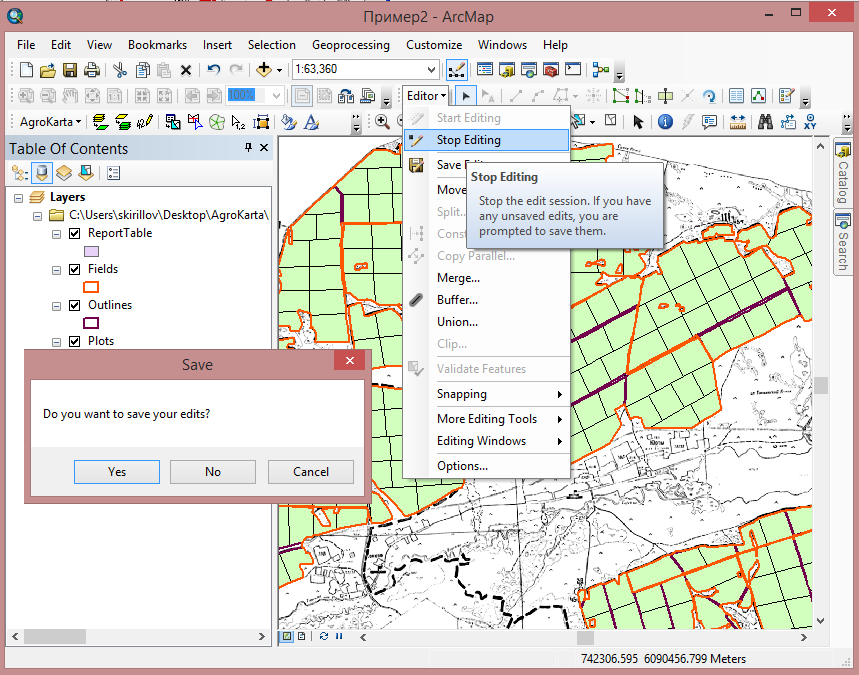Toggle the Outlines layer checkbox
This screenshot has height=675, width=859.
pos(73,305)
